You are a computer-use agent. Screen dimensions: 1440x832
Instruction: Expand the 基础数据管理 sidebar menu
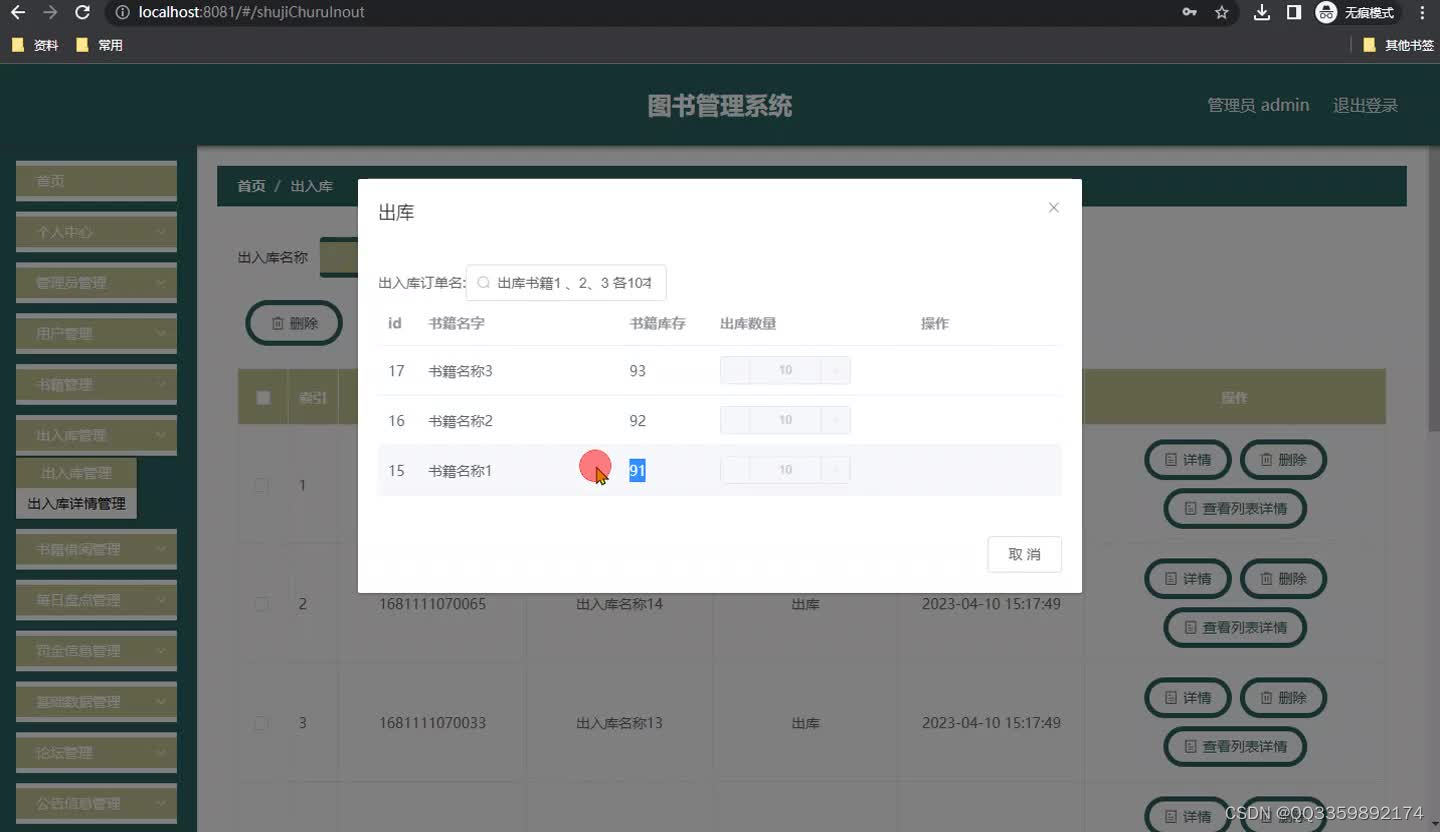96,702
